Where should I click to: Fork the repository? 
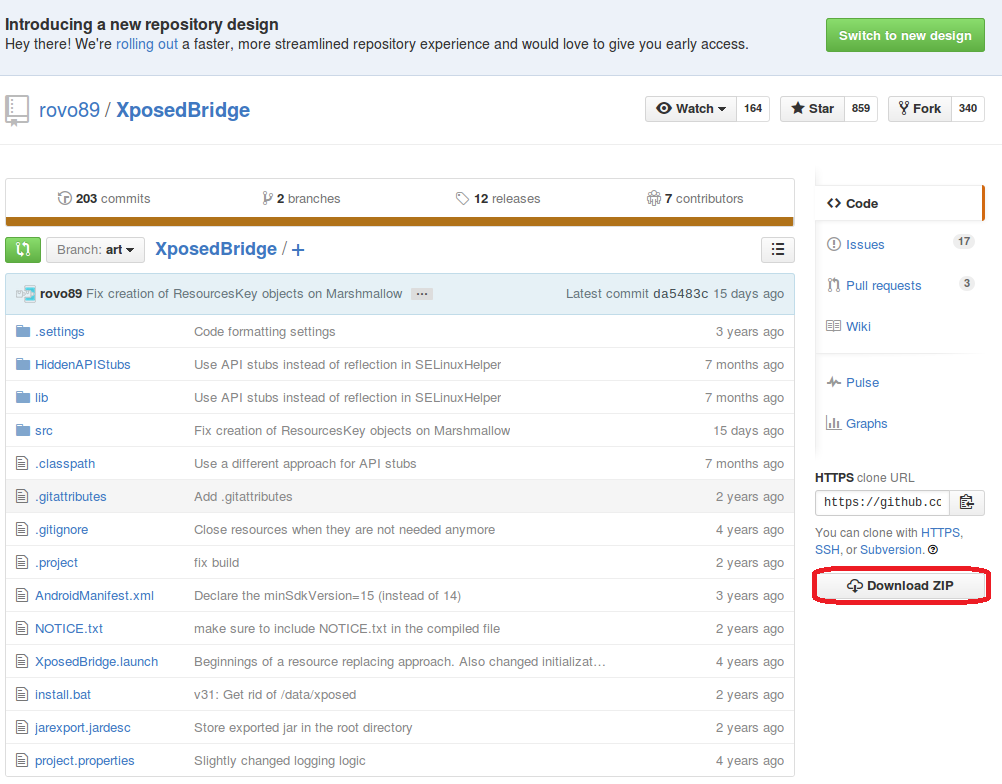point(920,109)
